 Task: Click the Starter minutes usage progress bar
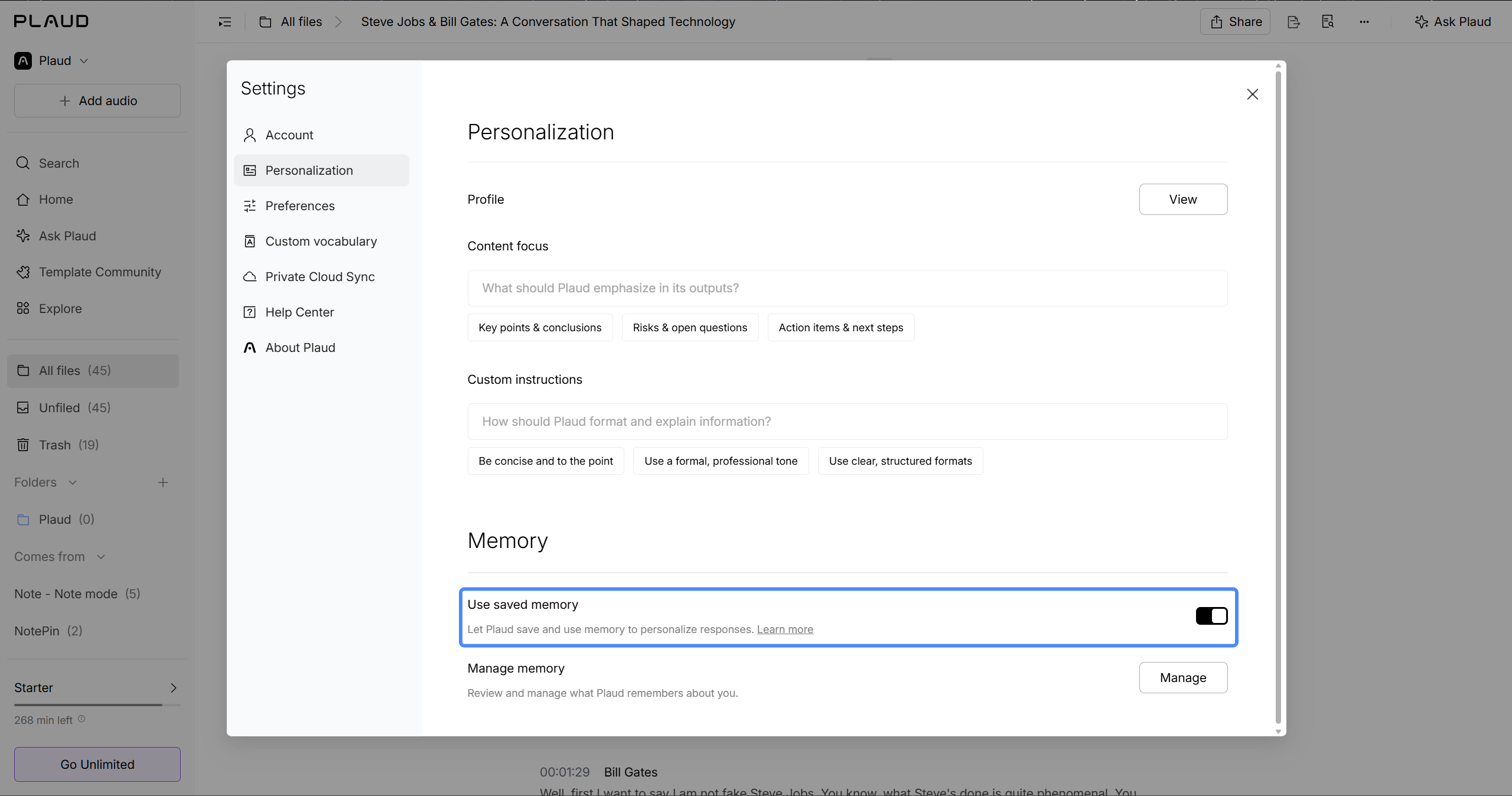(x=97, y=704)
